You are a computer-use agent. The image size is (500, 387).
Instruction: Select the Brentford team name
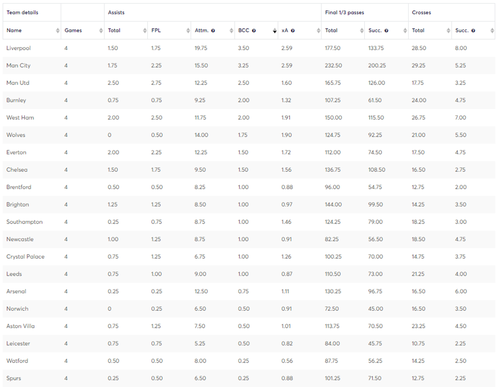pos(19,187)
